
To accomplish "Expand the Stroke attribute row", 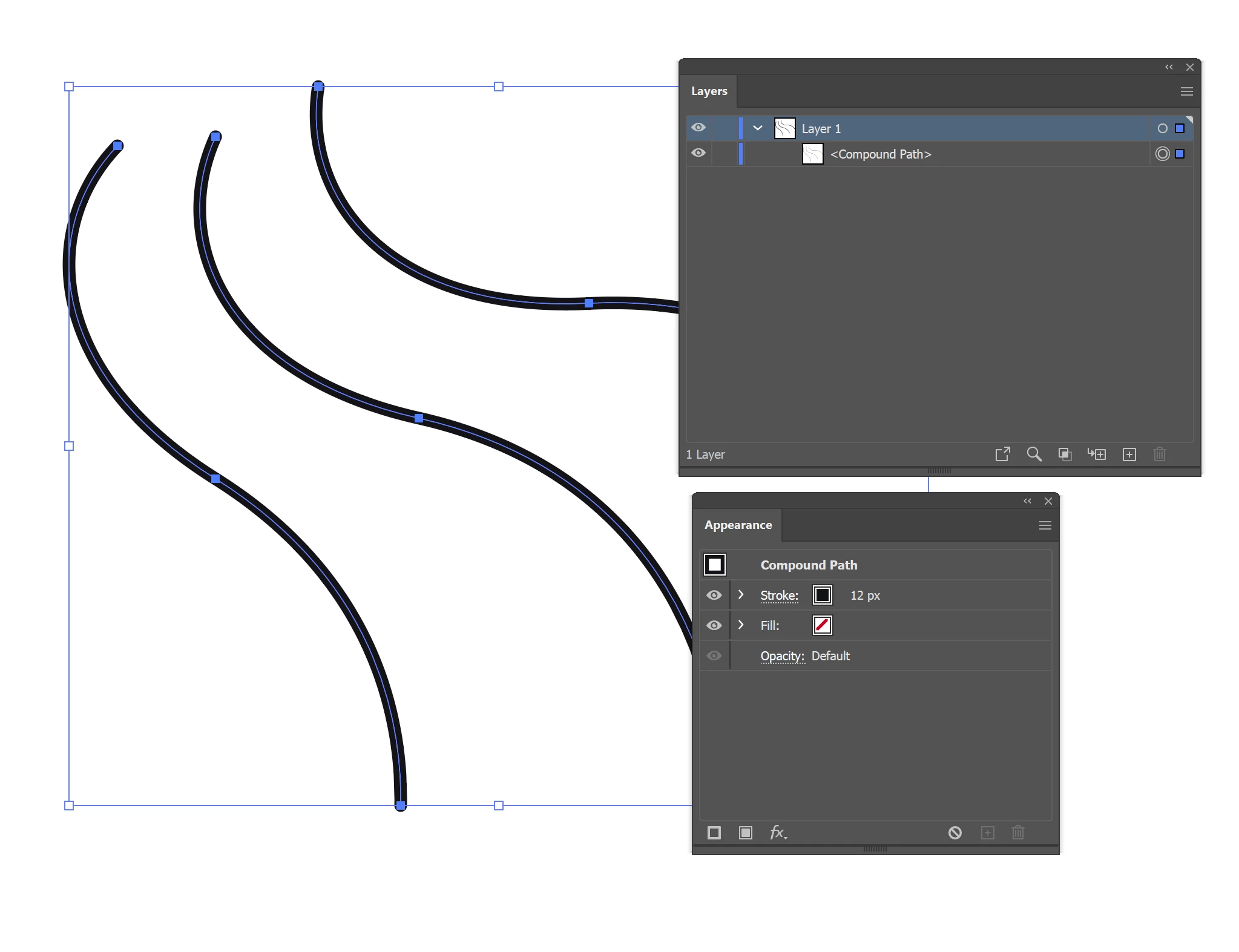I will (741, 595).
